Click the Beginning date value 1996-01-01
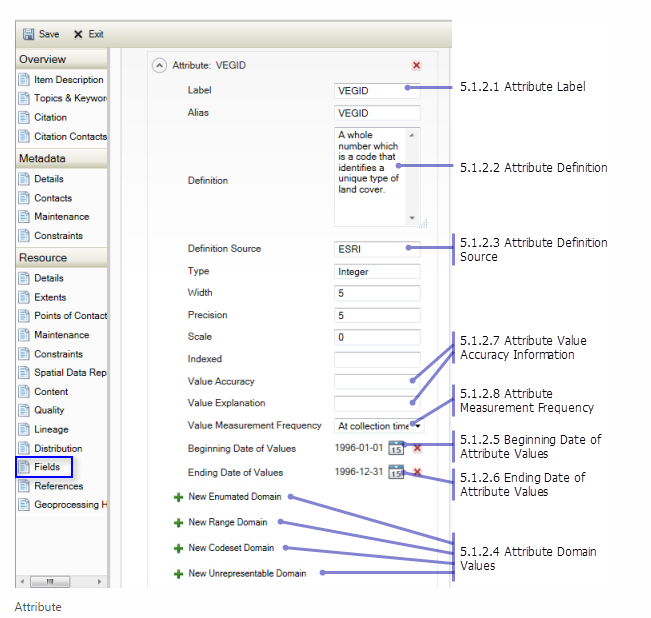This screenshot has height=618, width=651. 359,448
